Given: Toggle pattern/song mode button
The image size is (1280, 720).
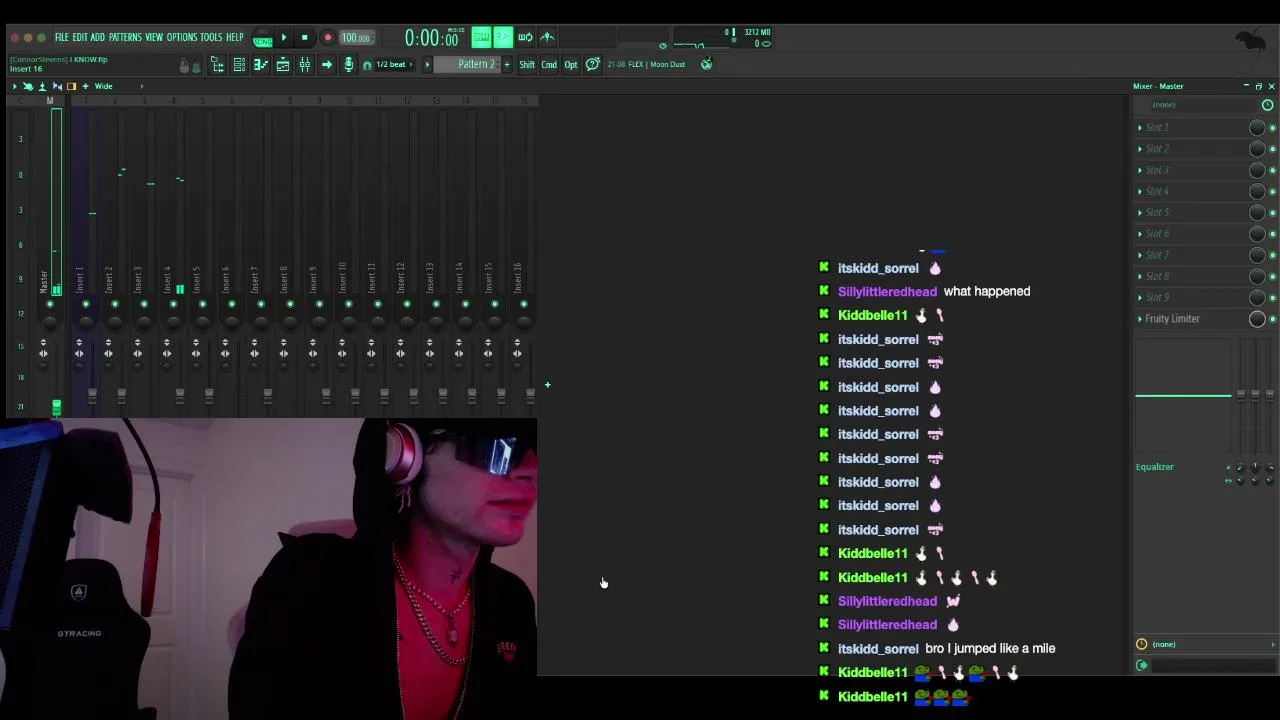Looking at the screenshot, I should [x=262, y=38].
